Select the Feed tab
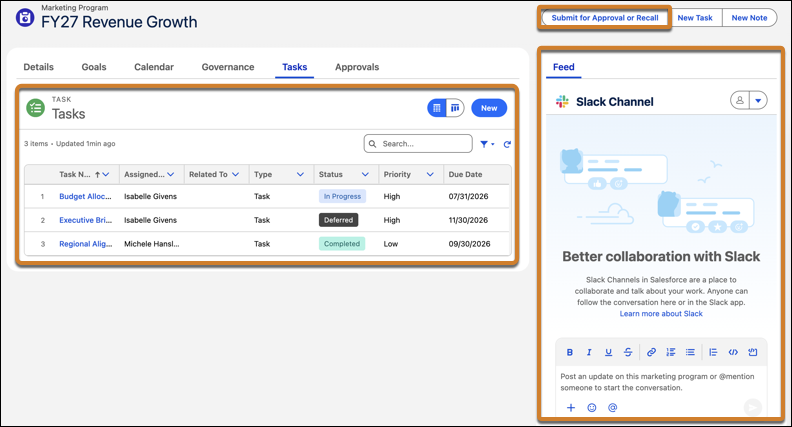The height and width of the screenshot is (427, 792). click(x=564, y=67)
